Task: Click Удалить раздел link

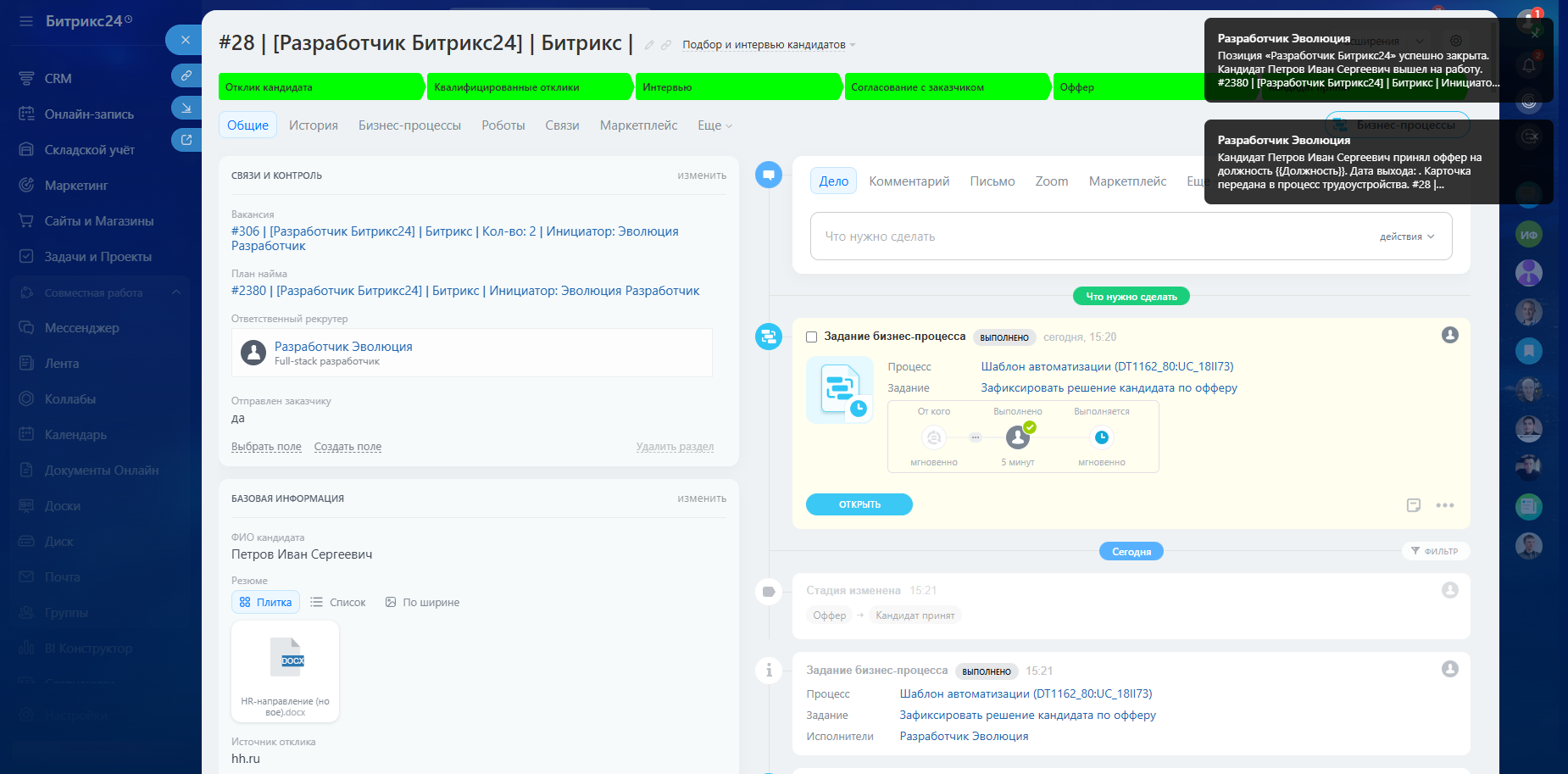Action: pyautogui.click(x=675, y=447)
